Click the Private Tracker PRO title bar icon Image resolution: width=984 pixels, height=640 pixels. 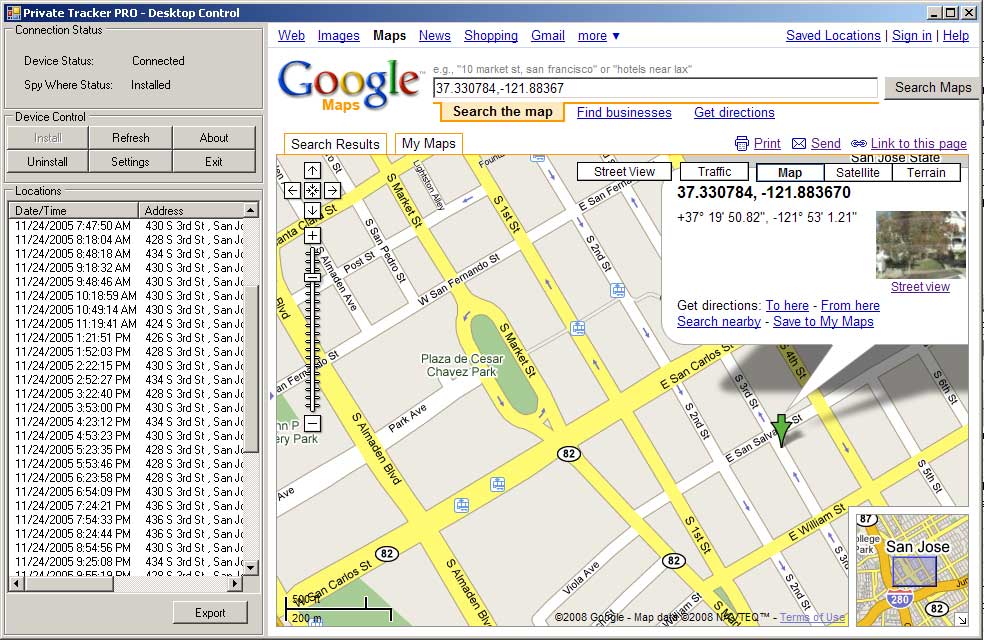point(13,13)
